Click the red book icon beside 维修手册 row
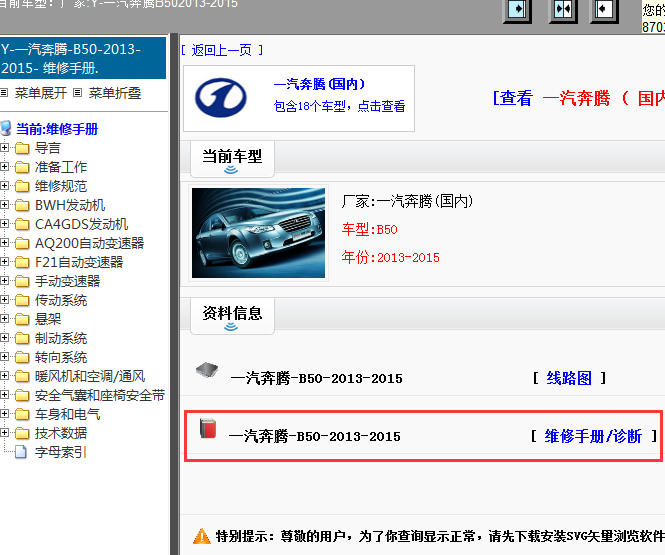 (208, 428)
